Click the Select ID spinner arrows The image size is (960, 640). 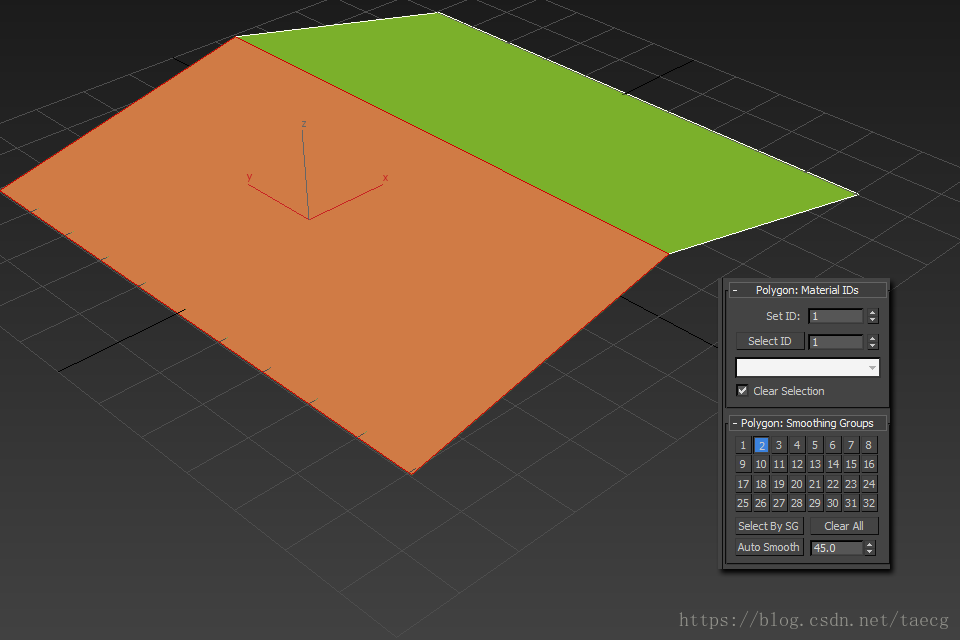click(x=873, y=342)
